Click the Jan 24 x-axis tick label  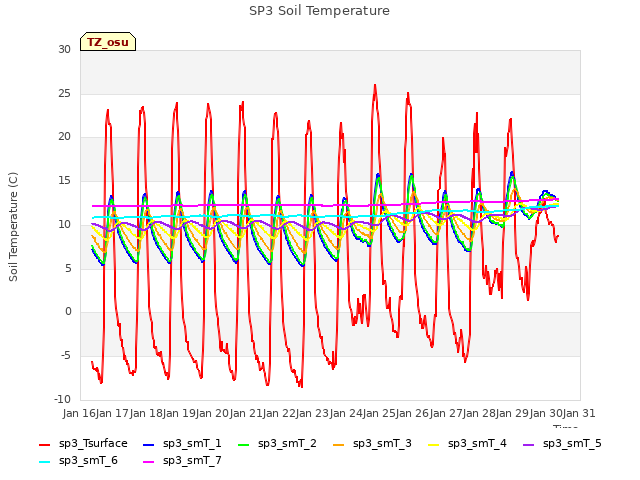[x=346, y=413]
